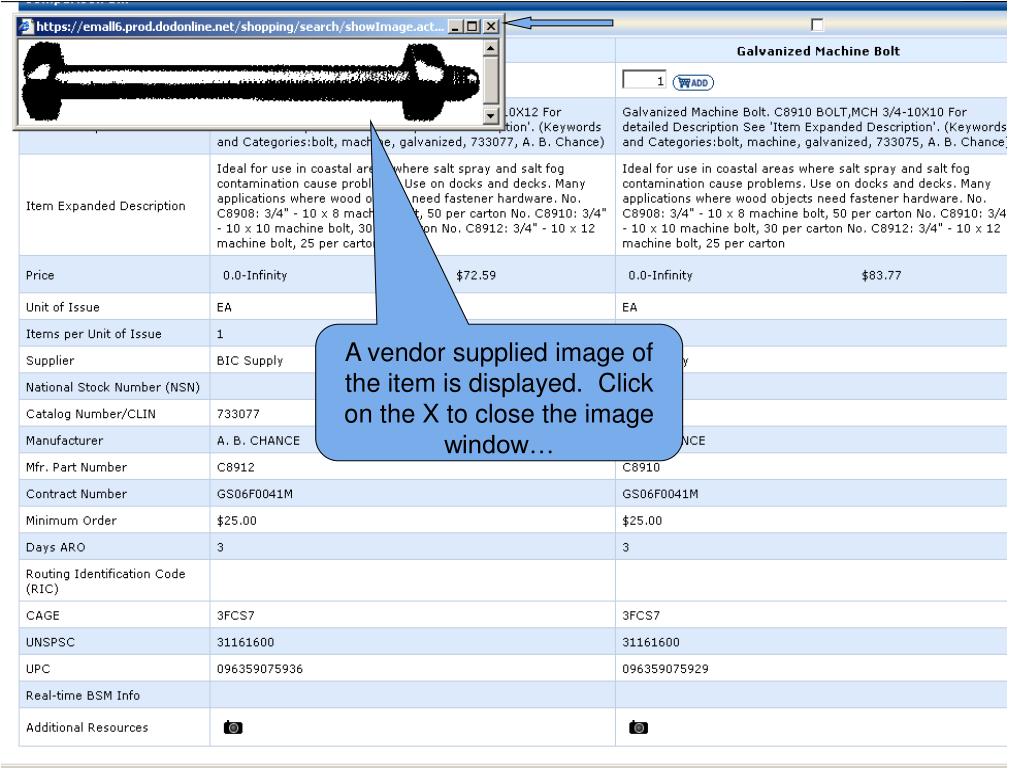Click the Item Expanded Description label
Image resolution: width=1024 pixels, height=768 pixels.
106,205
